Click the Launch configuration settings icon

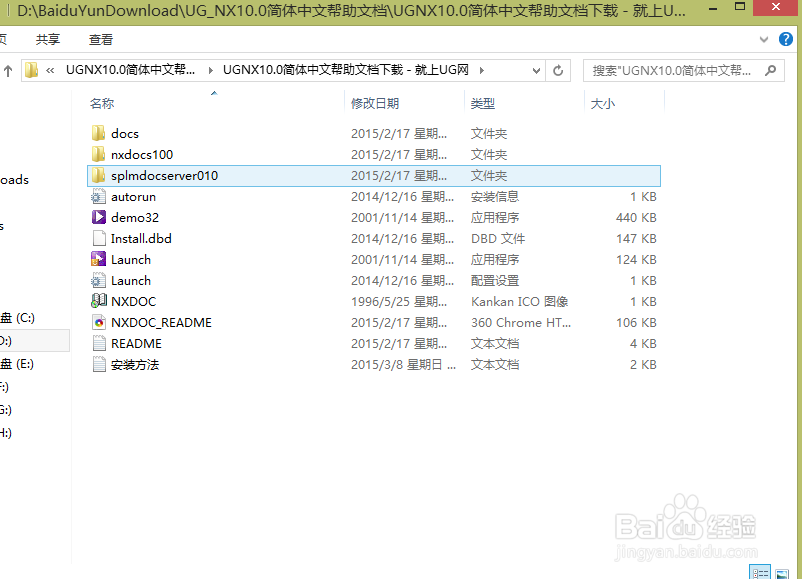point(98,280)
